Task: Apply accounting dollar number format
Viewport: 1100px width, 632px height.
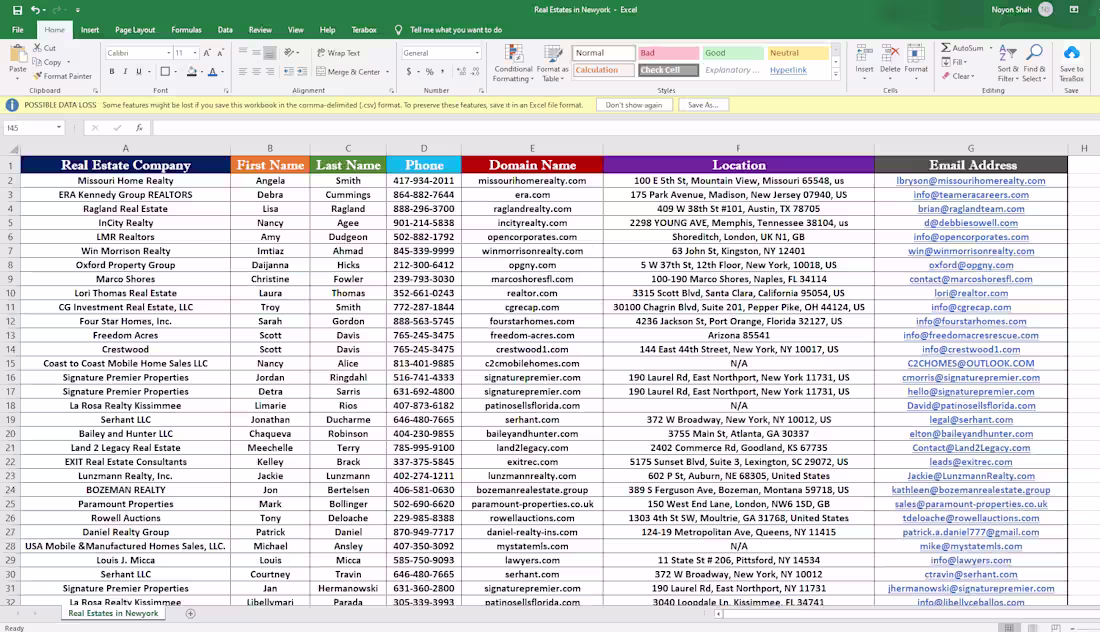Action: [409, 72]
